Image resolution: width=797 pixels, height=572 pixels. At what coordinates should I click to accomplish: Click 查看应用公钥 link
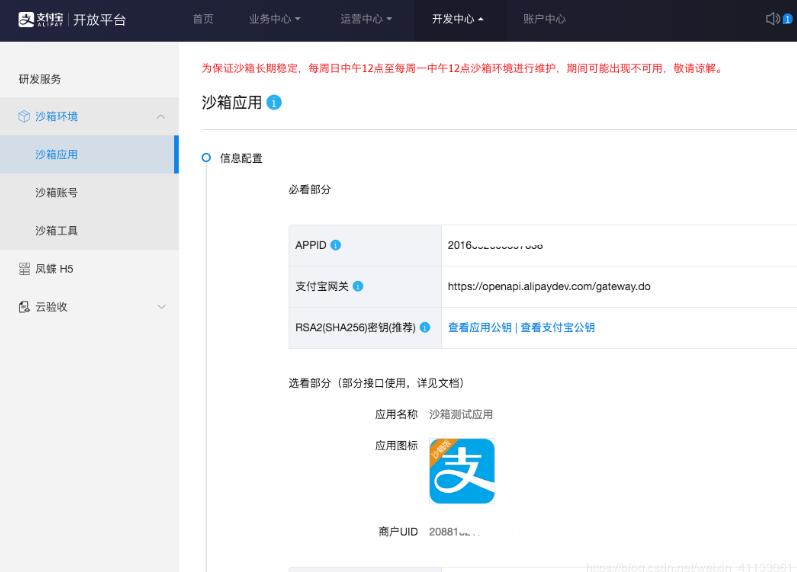[480, 327]
